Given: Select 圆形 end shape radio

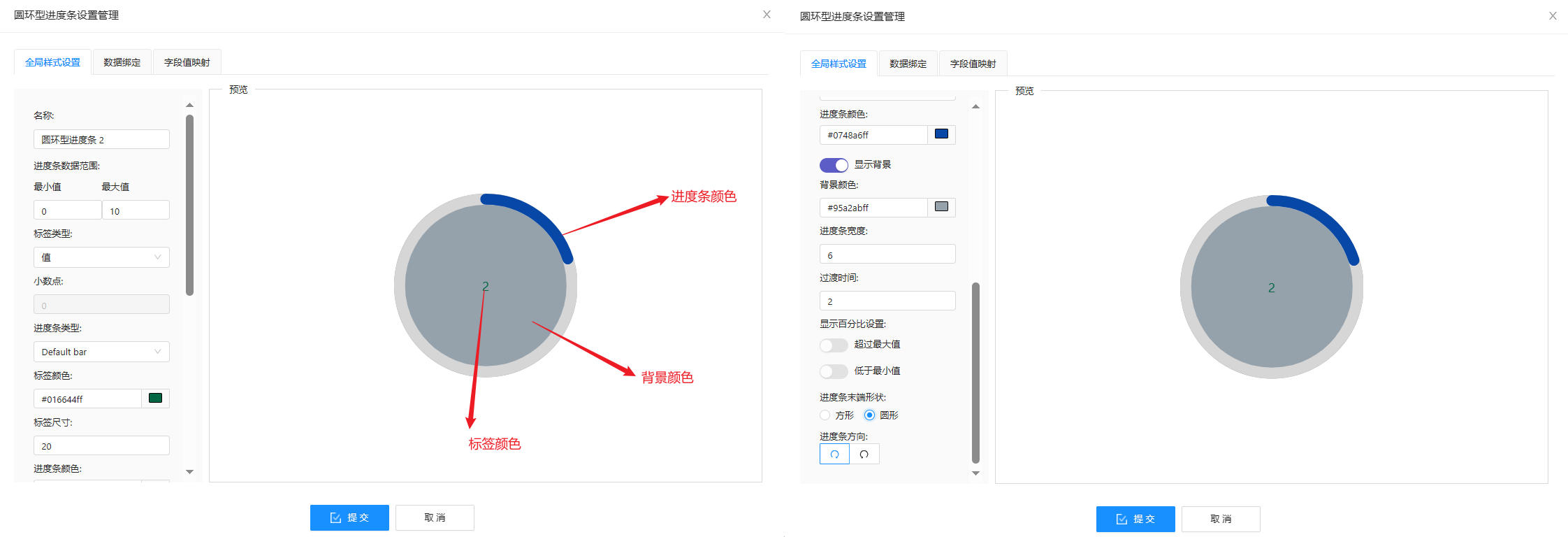Looking at the screenshot, I should click(x=869, y=415).
